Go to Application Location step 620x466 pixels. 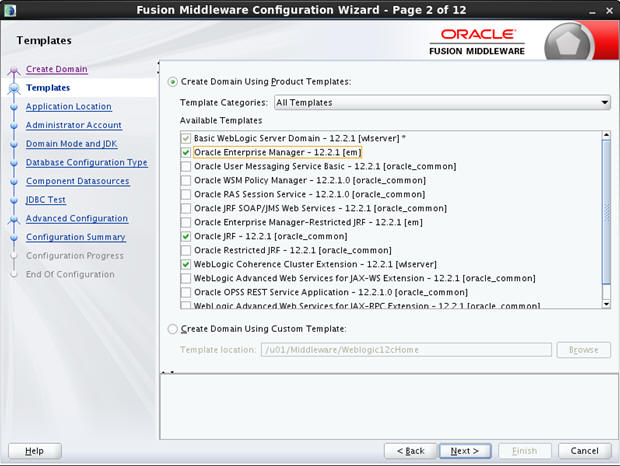[69, 107]
